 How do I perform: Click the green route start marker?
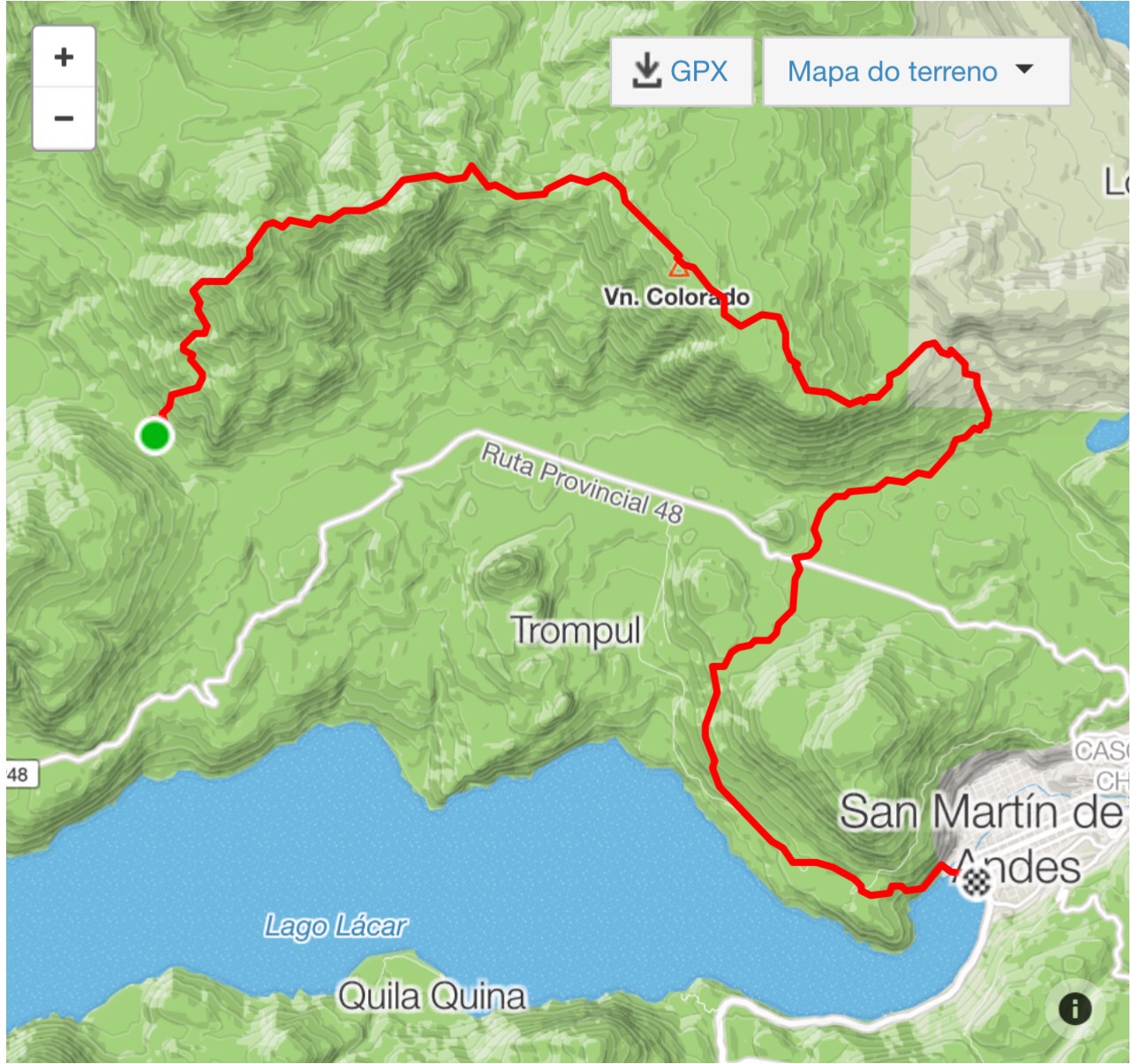click(155, 435)
